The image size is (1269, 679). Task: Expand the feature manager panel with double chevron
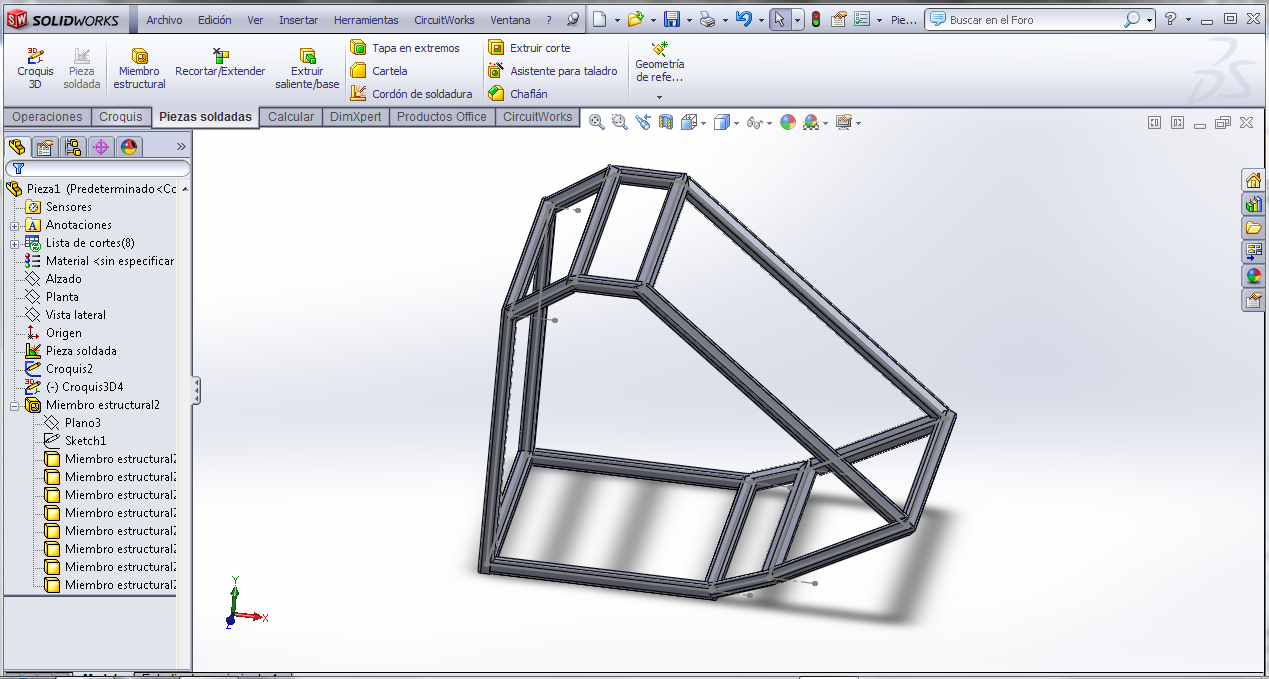(181, 146)
